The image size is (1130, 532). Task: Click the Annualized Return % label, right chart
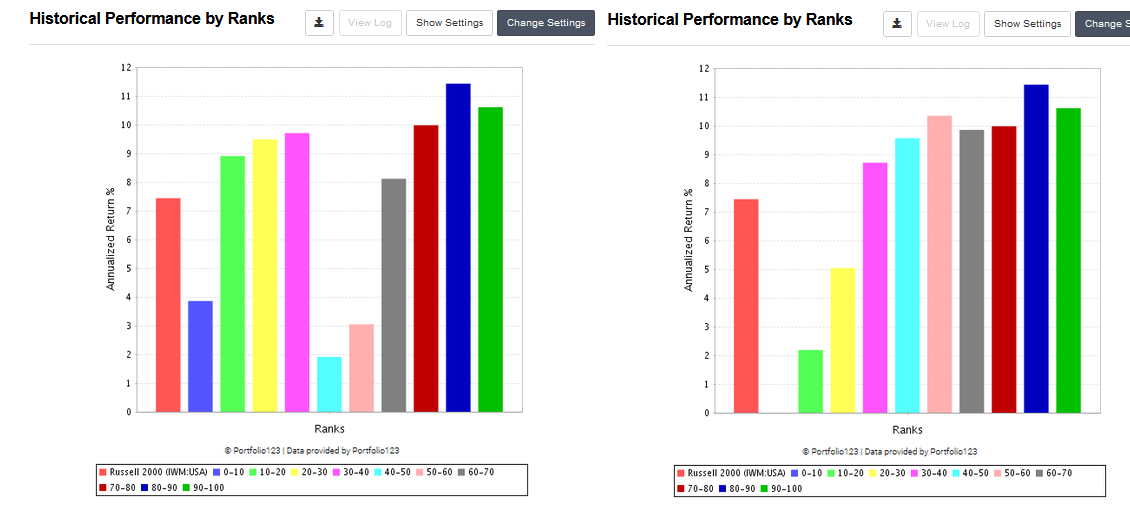[x=688, y=240]
